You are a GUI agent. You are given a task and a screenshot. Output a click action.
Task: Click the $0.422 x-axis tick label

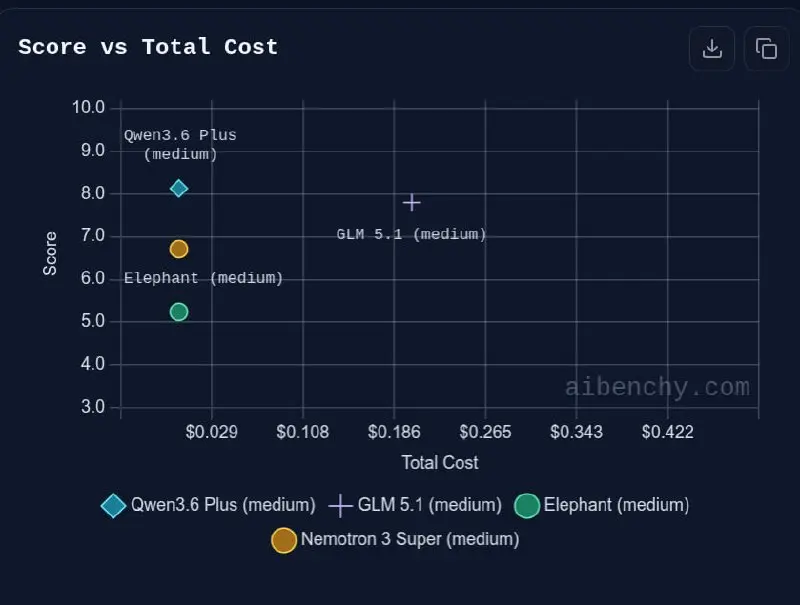click(x=668, y=432)
